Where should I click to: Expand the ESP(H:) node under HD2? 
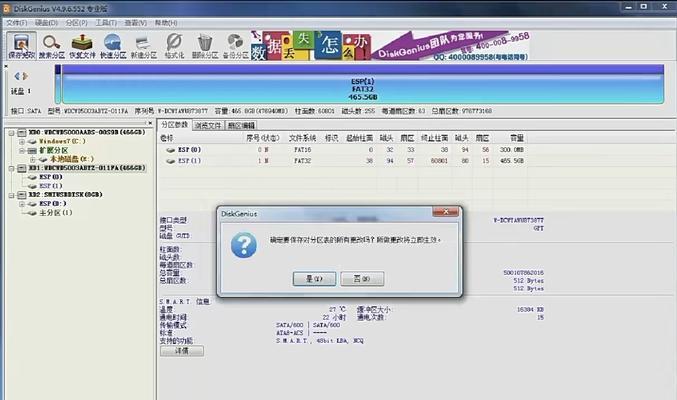pyautogui.click(x=22, y=204)
